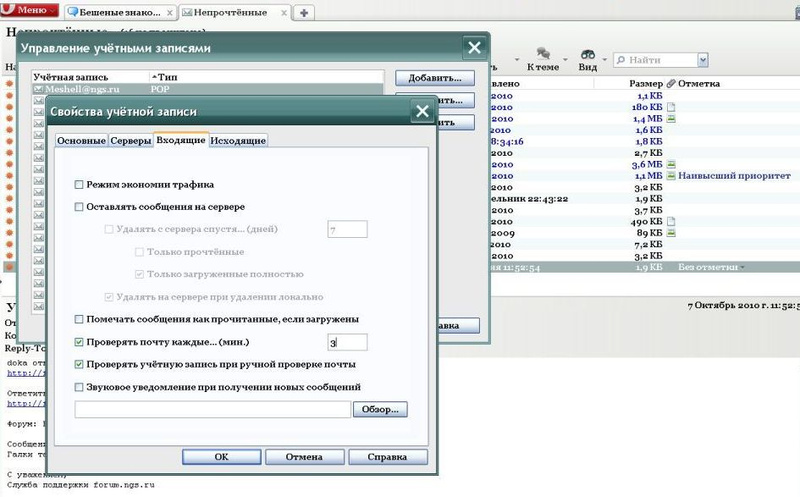This screenshot has width=800, height=497.
Task: Open the Opera Меню button
Action: [x=30, y=10]
